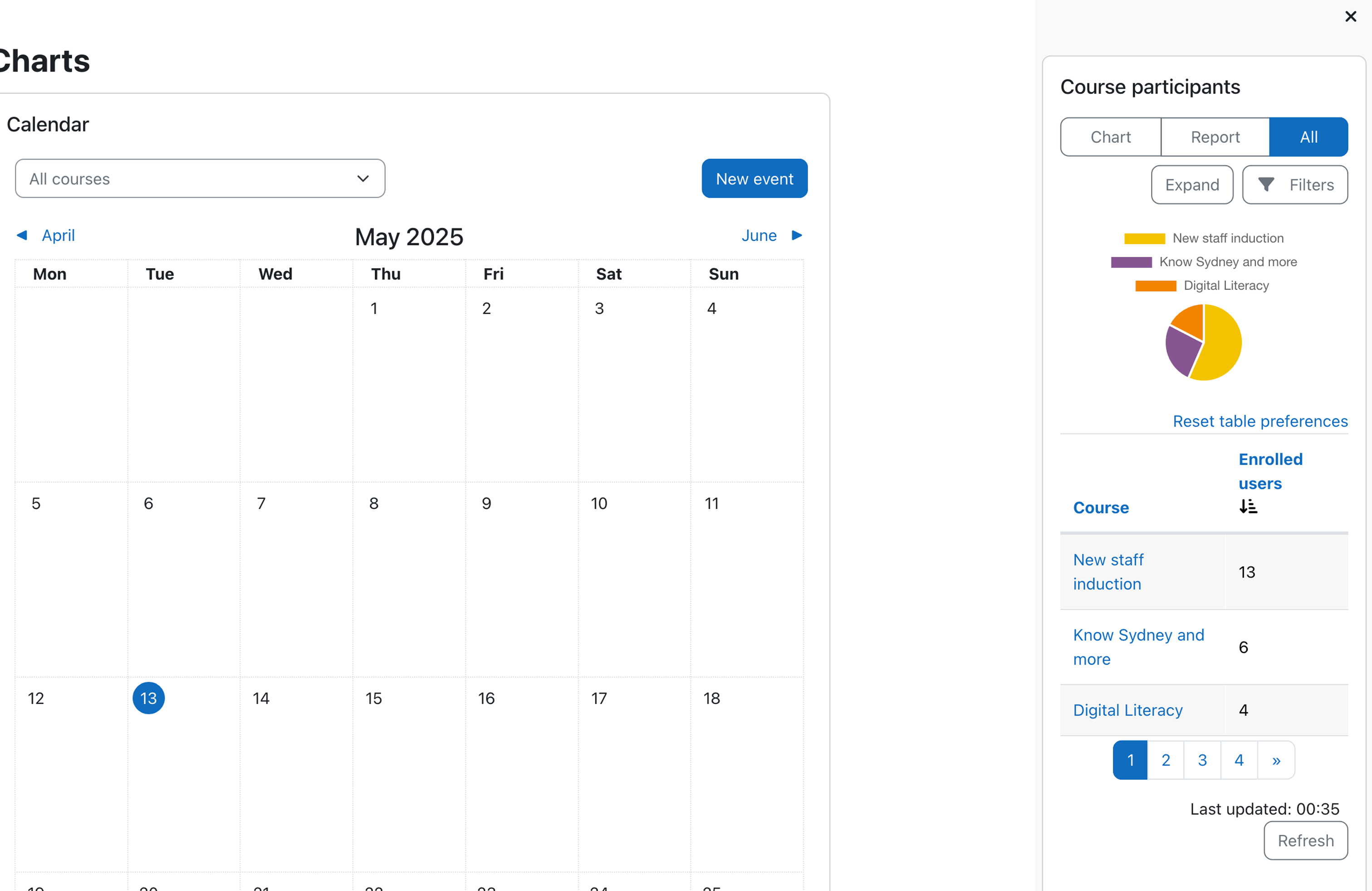The width and height of the screenshot is (1372, 891).
Task: Refresh the Course participants data
Action: [1306, 841]
